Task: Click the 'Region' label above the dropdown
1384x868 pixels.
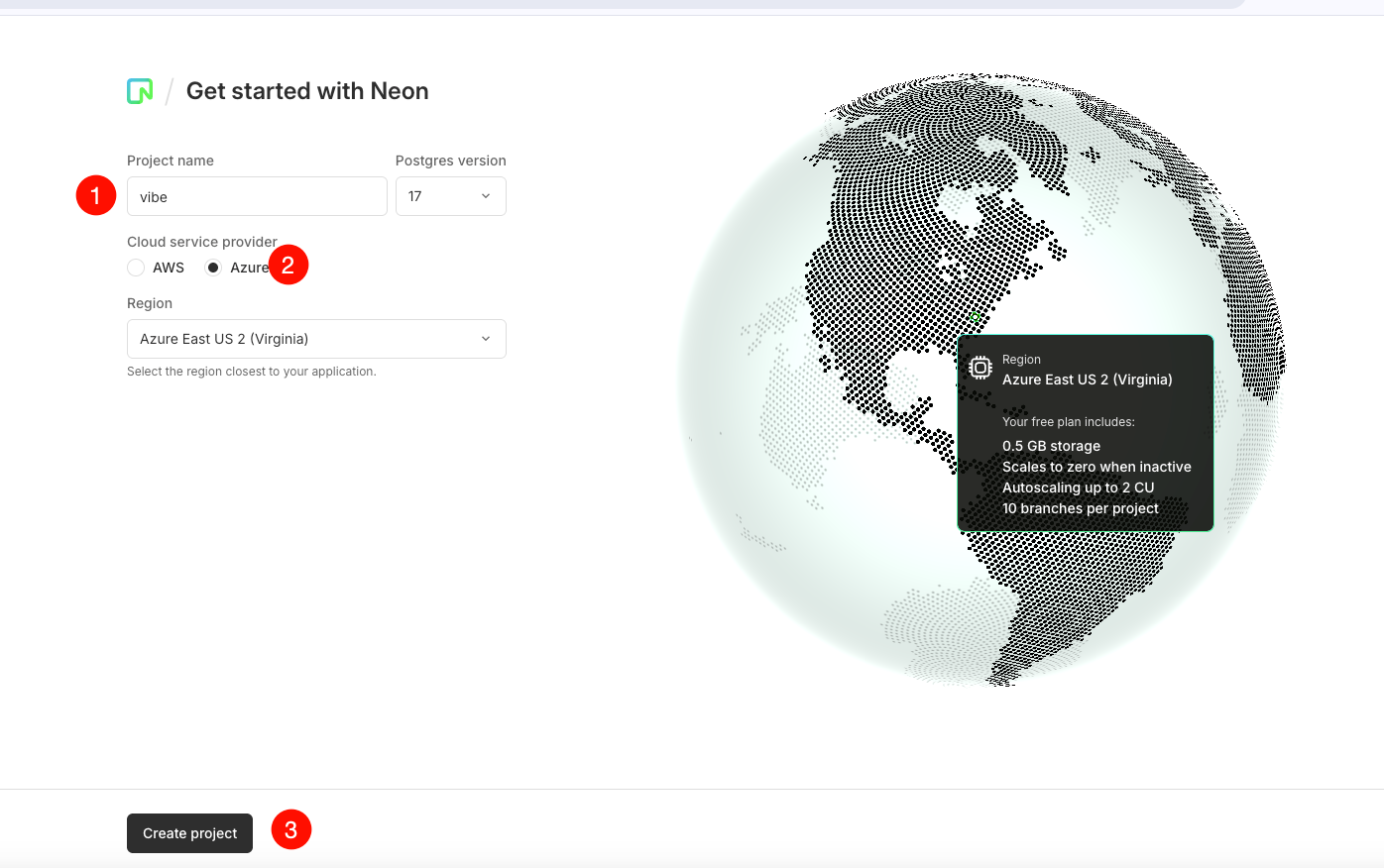Action: click(150, 303)
